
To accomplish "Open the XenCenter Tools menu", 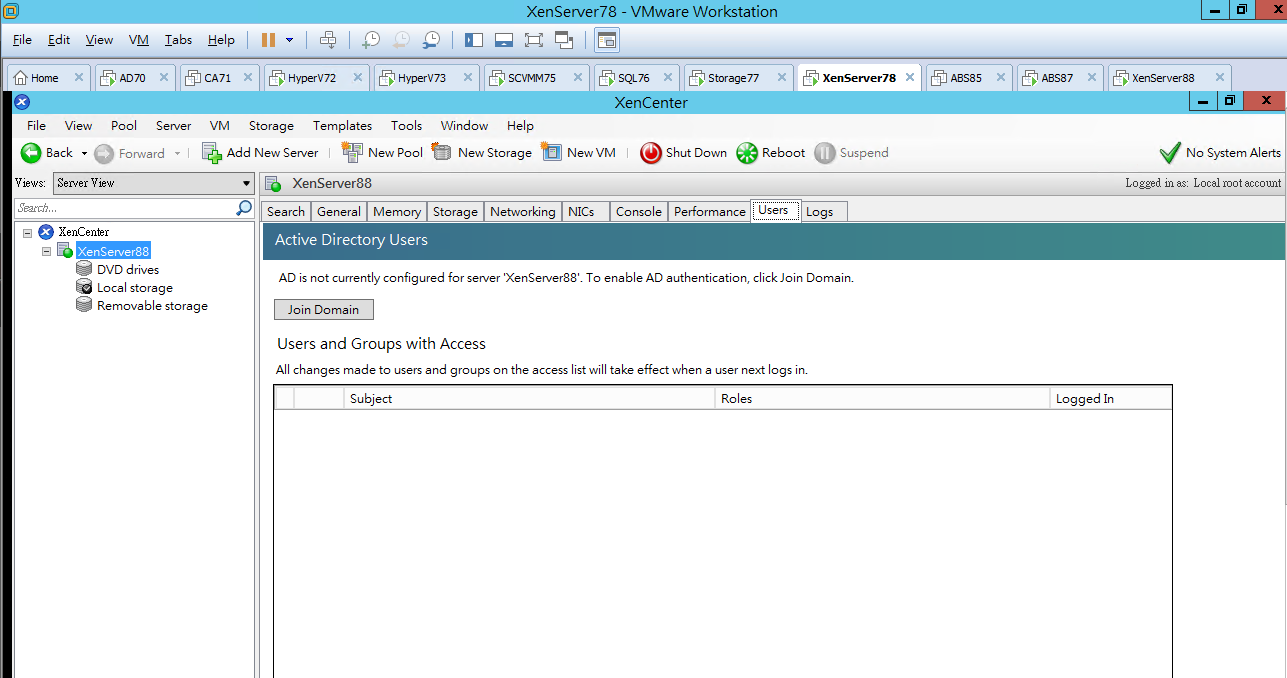I will 406,126.
